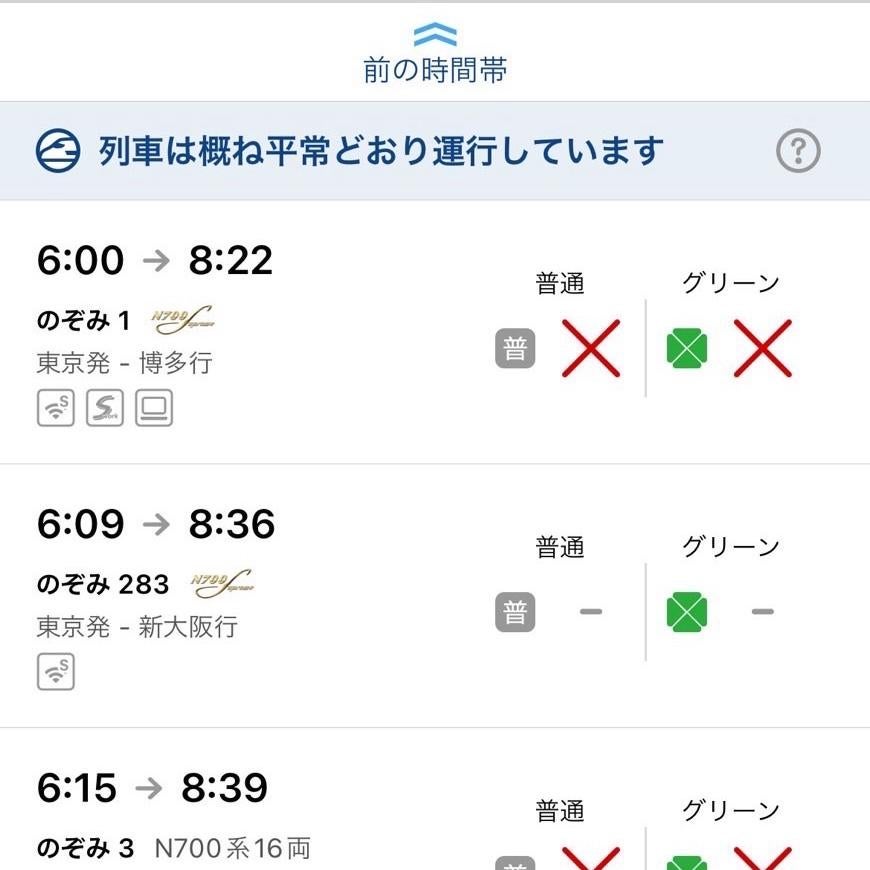
Task: Select the 6:15 Nozomi 3 train row
Action: pos(250,815)
